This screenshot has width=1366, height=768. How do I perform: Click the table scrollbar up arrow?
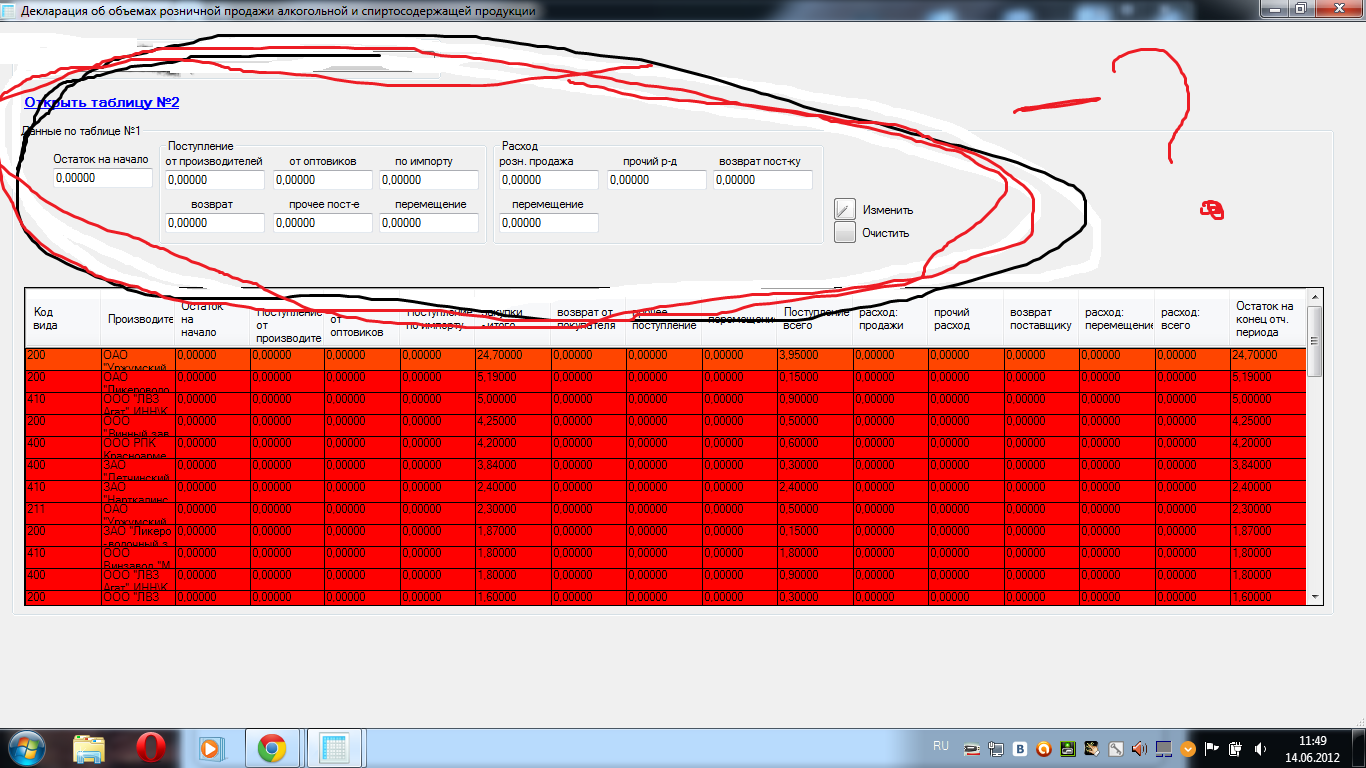pyautogui.click(x=1315, y=297)
